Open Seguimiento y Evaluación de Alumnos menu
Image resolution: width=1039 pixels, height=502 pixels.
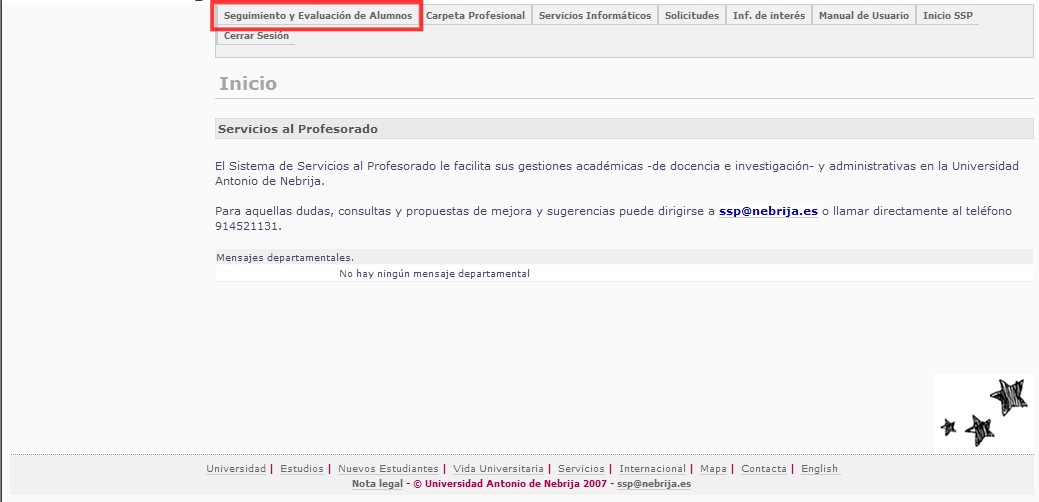tap(317, 15)
